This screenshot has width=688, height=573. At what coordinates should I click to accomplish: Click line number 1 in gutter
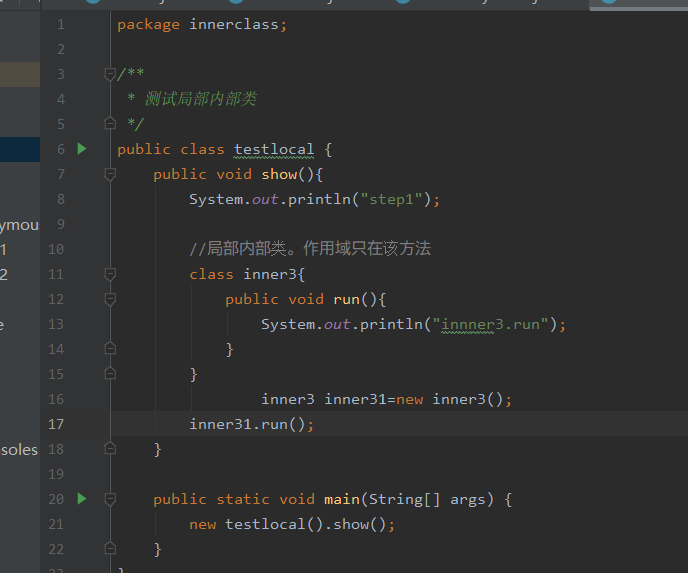pos(61,24)
